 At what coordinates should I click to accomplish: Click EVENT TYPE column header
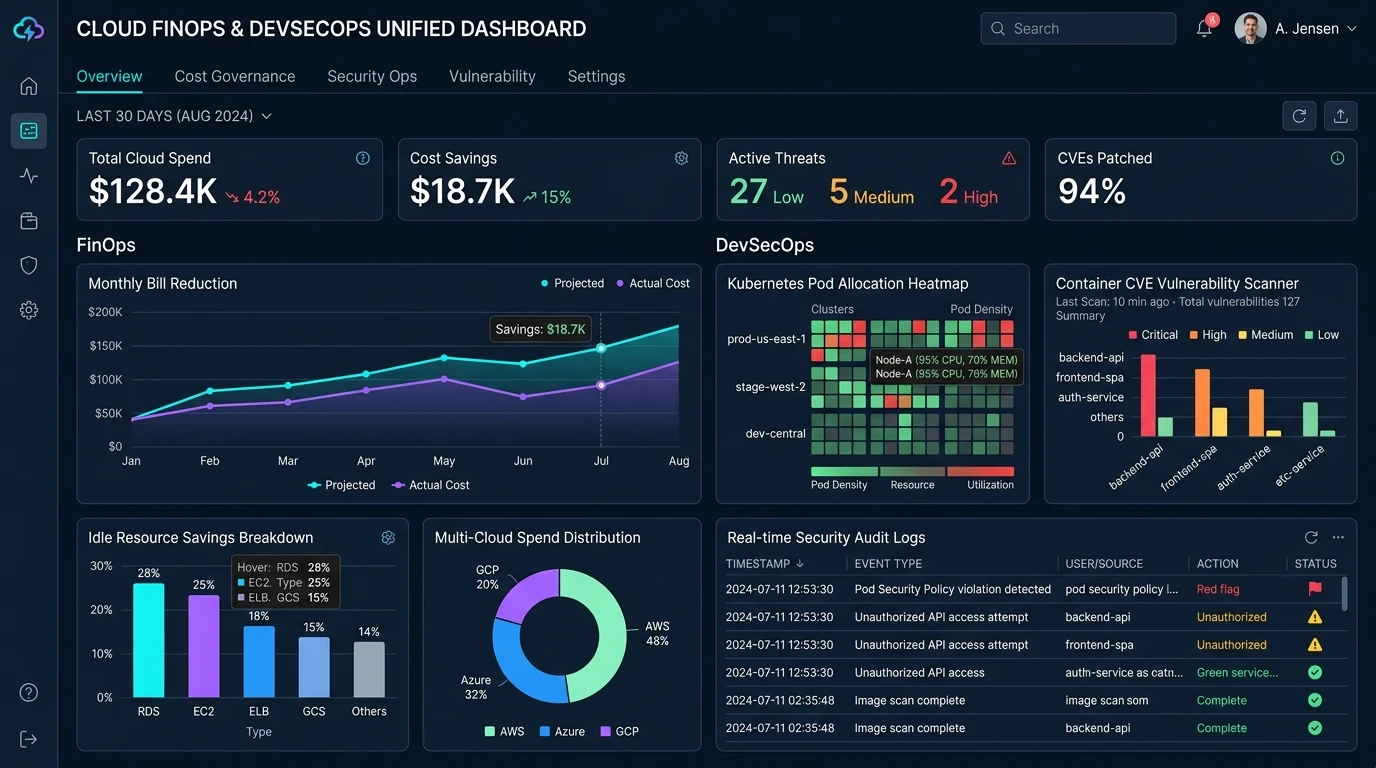[x=888, y=564]
